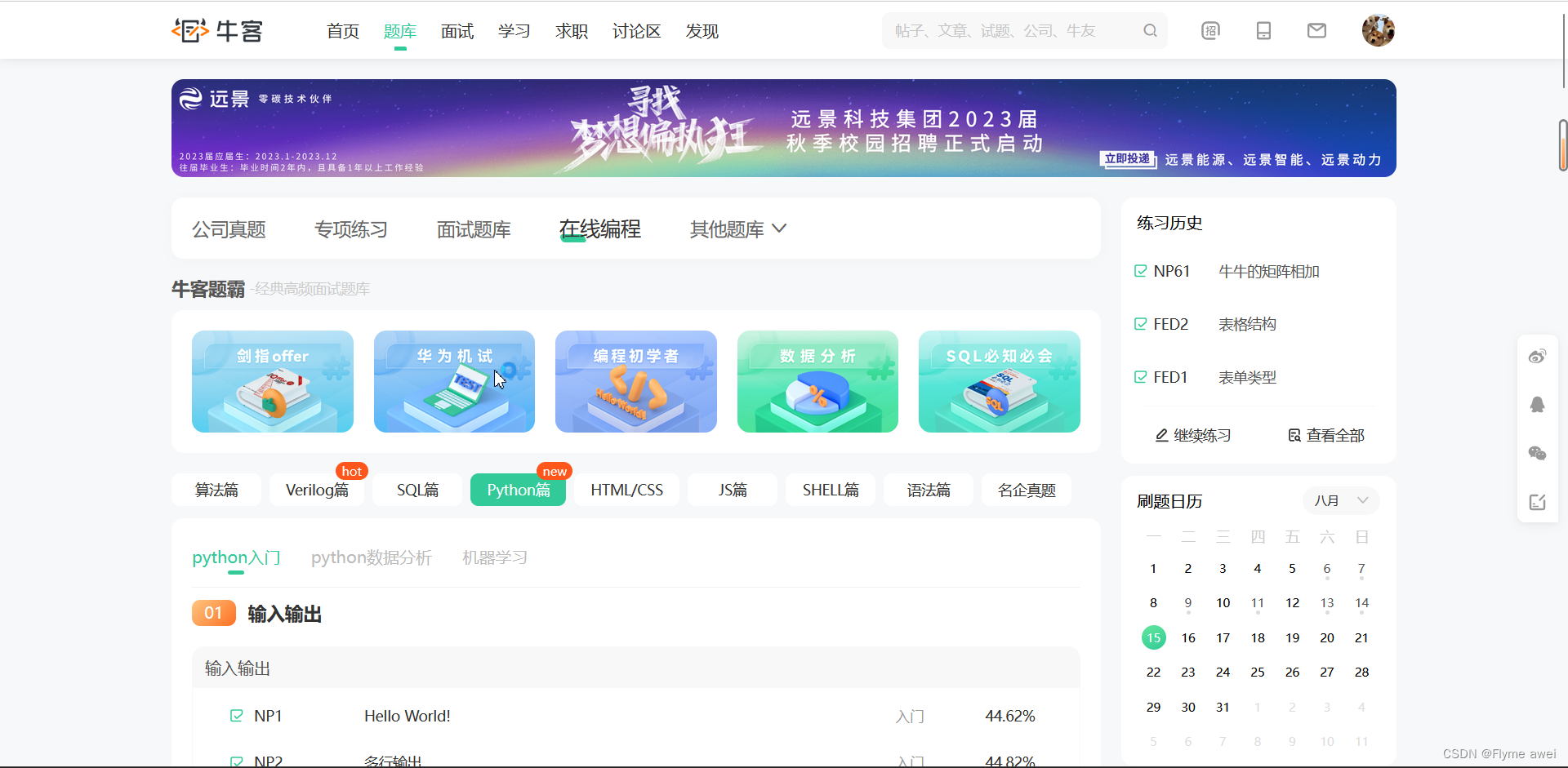Open 求职 in the top navigation
Viewport: 1568px width, 768px height.
[x=572, y=31]
